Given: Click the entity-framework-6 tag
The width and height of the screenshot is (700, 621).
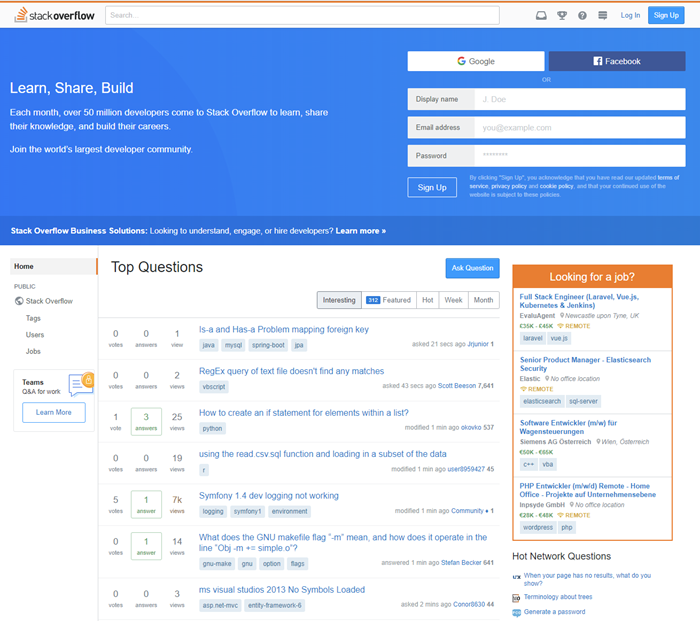Looking at the screenshot, I should (x=275, y=605).
